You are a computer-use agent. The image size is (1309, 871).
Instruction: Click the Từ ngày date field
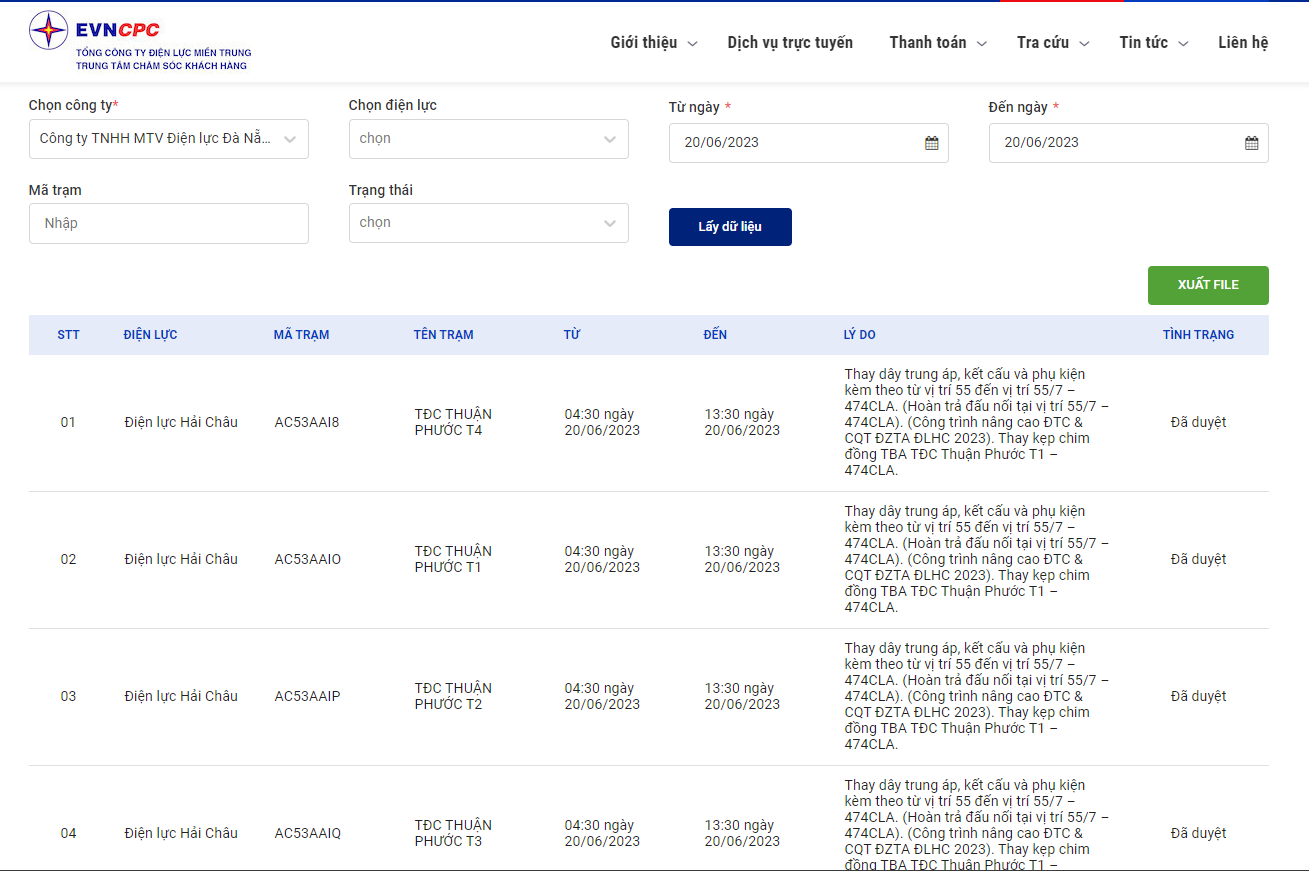click(809, 143)
